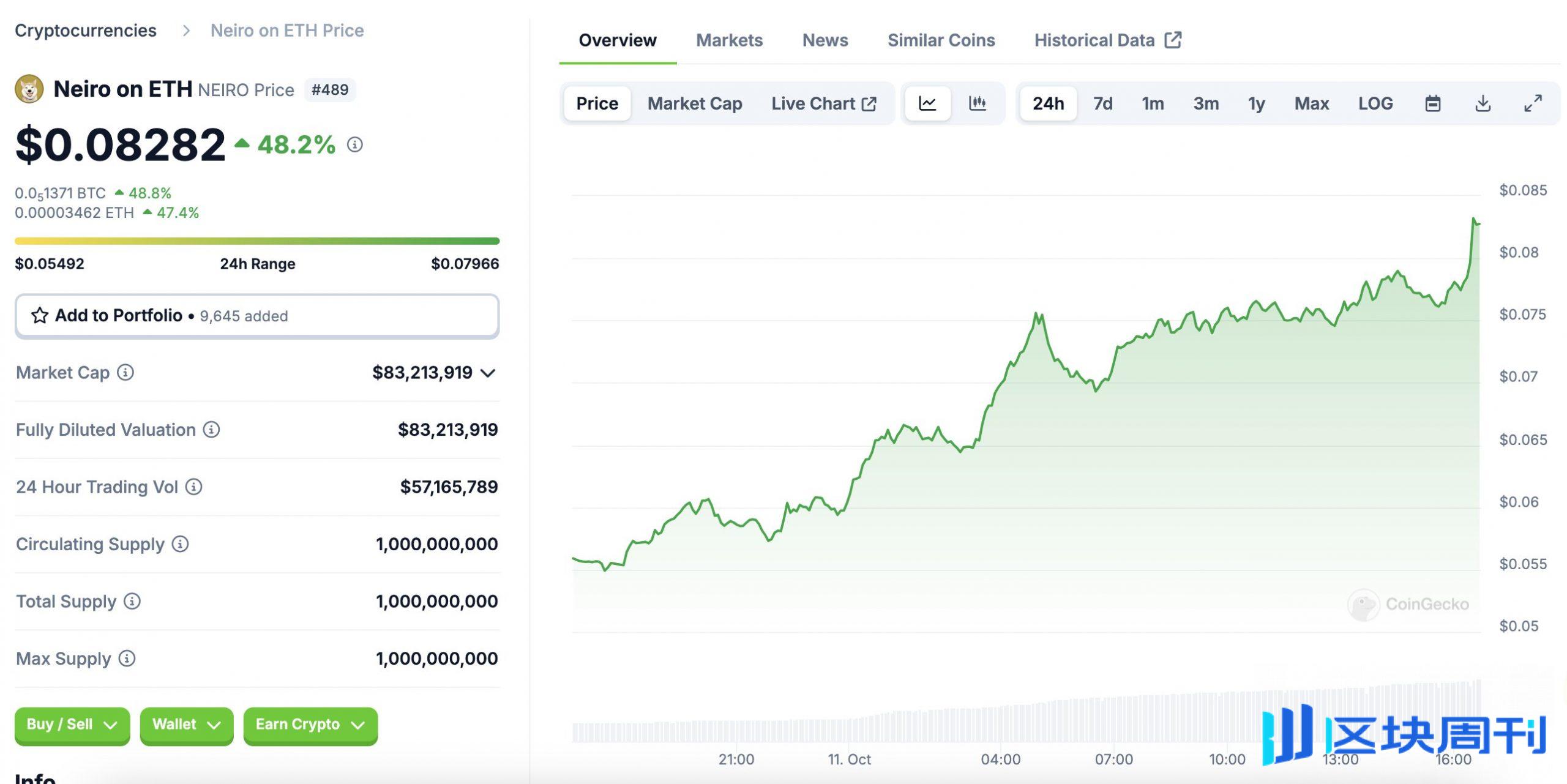Open the Similar Coins tab
This screenshot has height=784, width=1567.
point(941,40)
